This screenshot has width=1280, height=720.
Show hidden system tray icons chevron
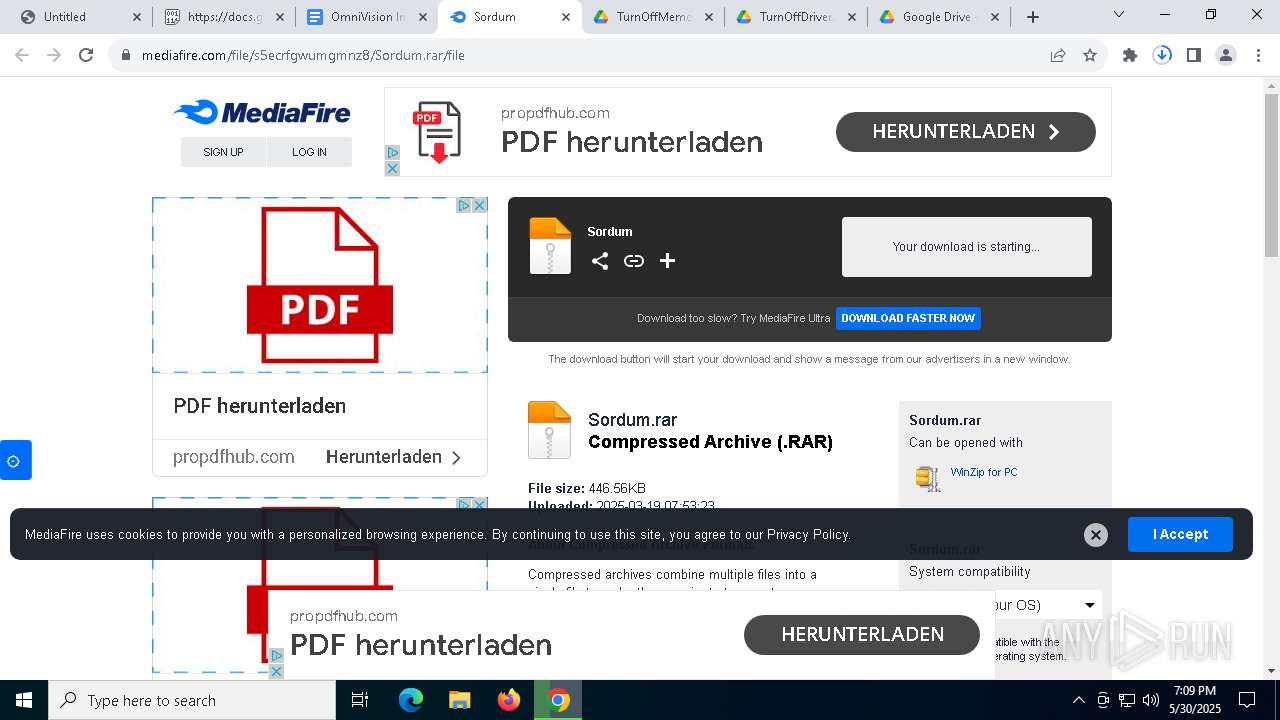point(1078,700)
